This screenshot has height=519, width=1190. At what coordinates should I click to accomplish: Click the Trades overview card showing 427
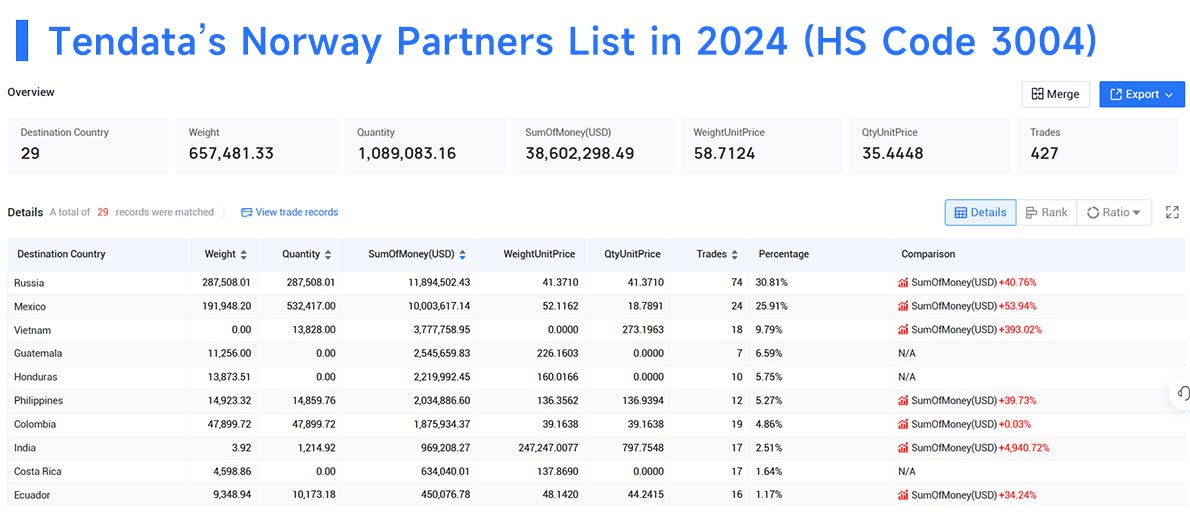tap(1097, 146)
